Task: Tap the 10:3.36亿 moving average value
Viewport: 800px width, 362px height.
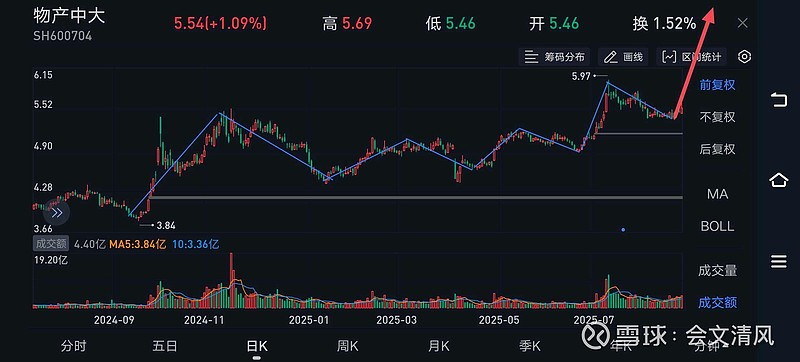Action: click(x=196, y=244)
